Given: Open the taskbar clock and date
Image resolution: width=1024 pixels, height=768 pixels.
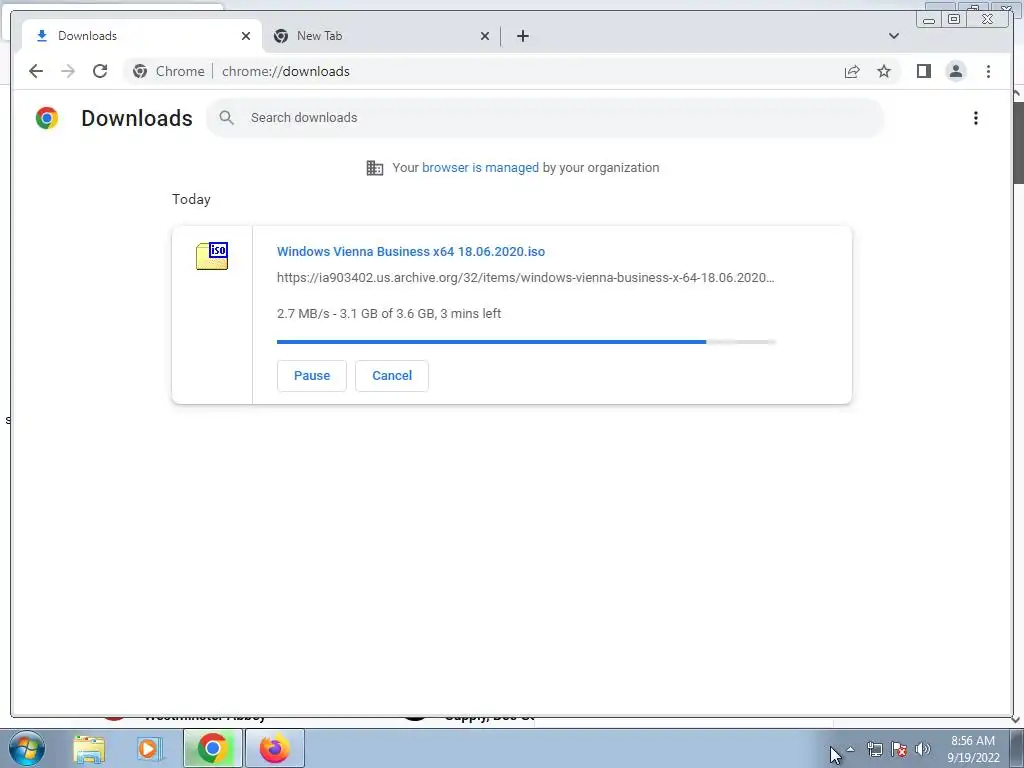Looking at the screenshot, I should pos(973,749).
